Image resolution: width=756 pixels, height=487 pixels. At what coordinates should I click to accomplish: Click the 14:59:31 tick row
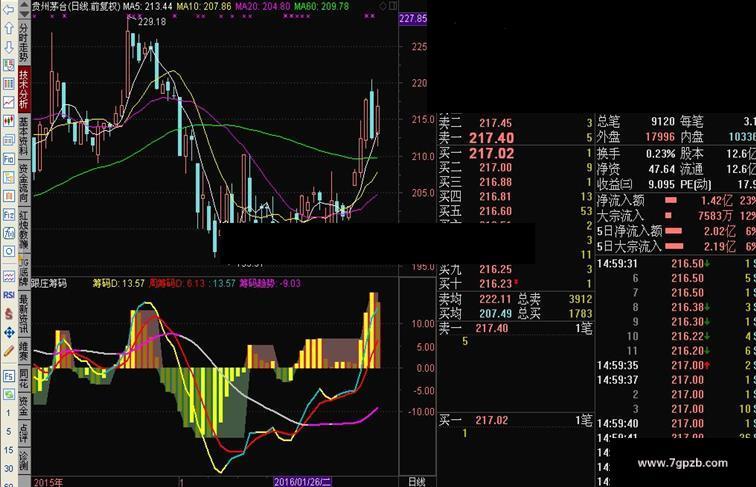(x=676, y=263)
